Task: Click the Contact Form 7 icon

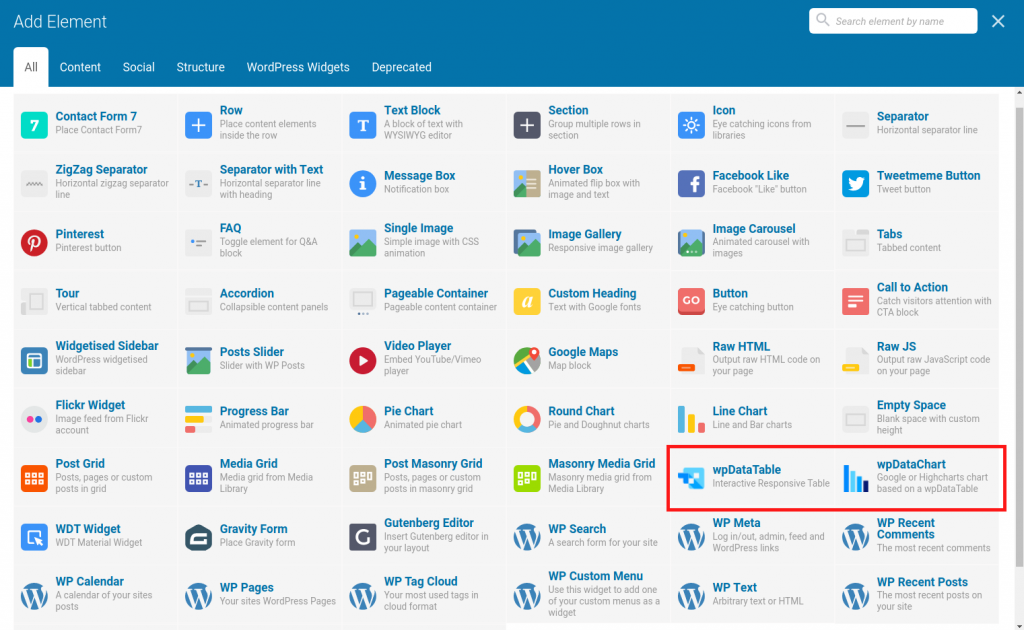Action: tap(34, 125)
